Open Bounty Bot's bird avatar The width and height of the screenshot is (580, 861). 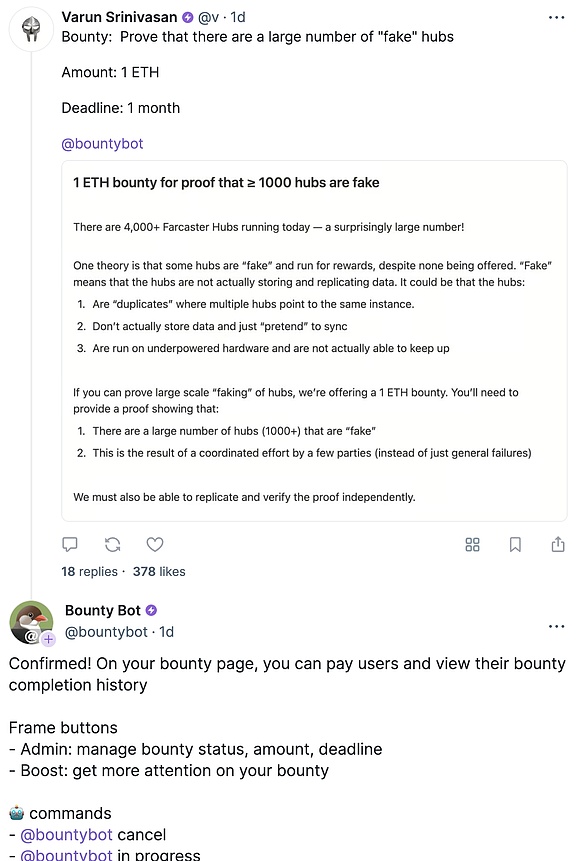pos(31,622)
